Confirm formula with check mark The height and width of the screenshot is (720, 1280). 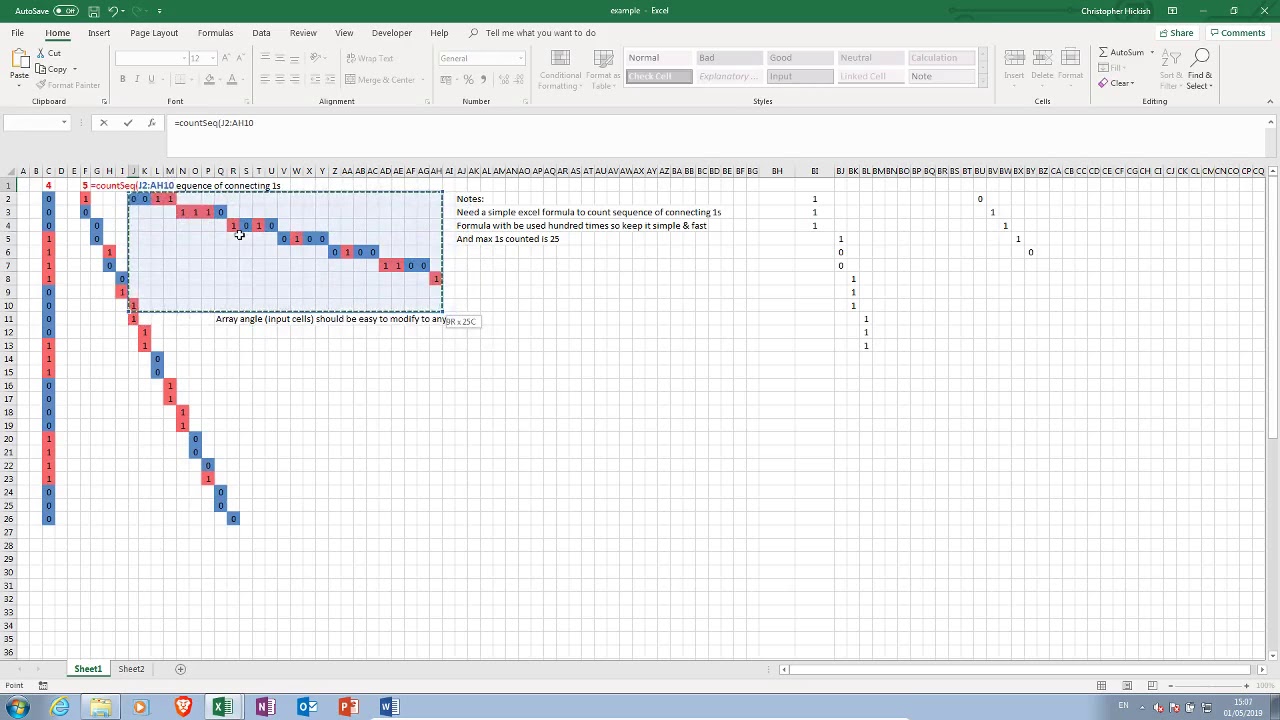coord(128,123)
